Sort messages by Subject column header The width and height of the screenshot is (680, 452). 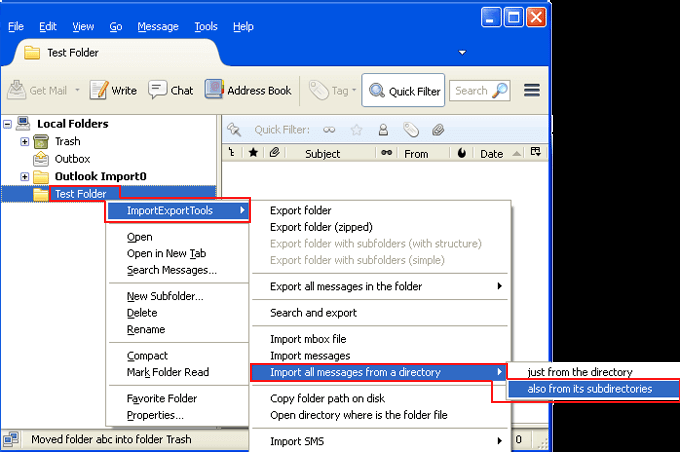[322, 154]
